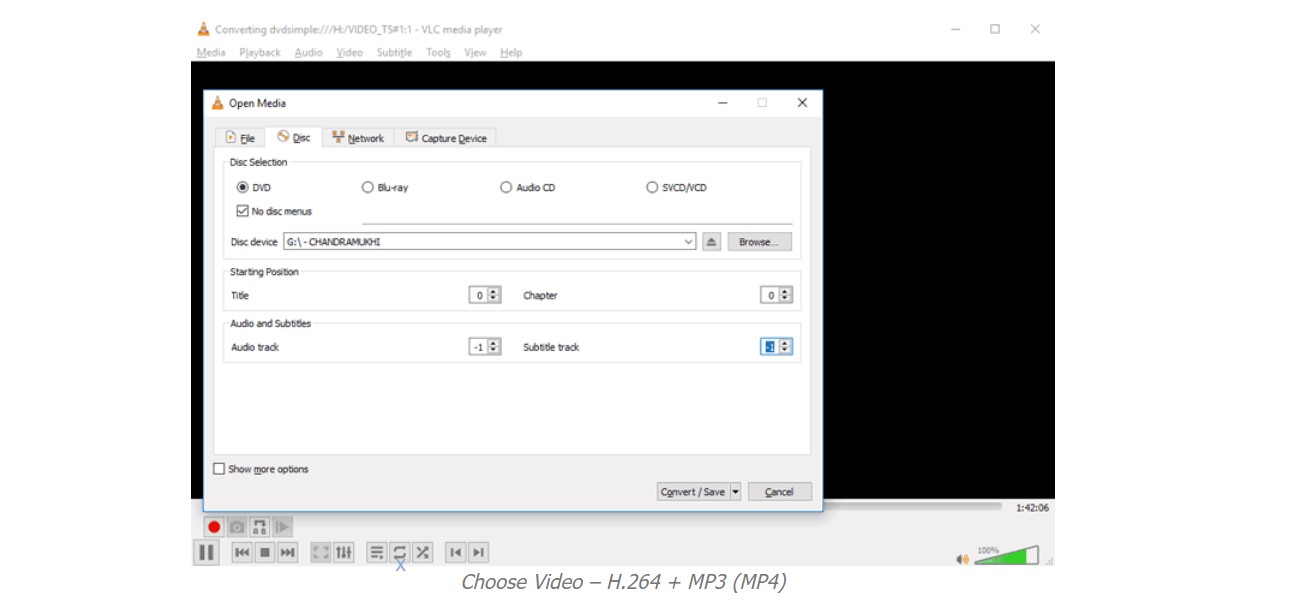Click the Open Media dialog cone icon
The width and height of the screenshot is (1294, 611).
(x=217, y=103)
